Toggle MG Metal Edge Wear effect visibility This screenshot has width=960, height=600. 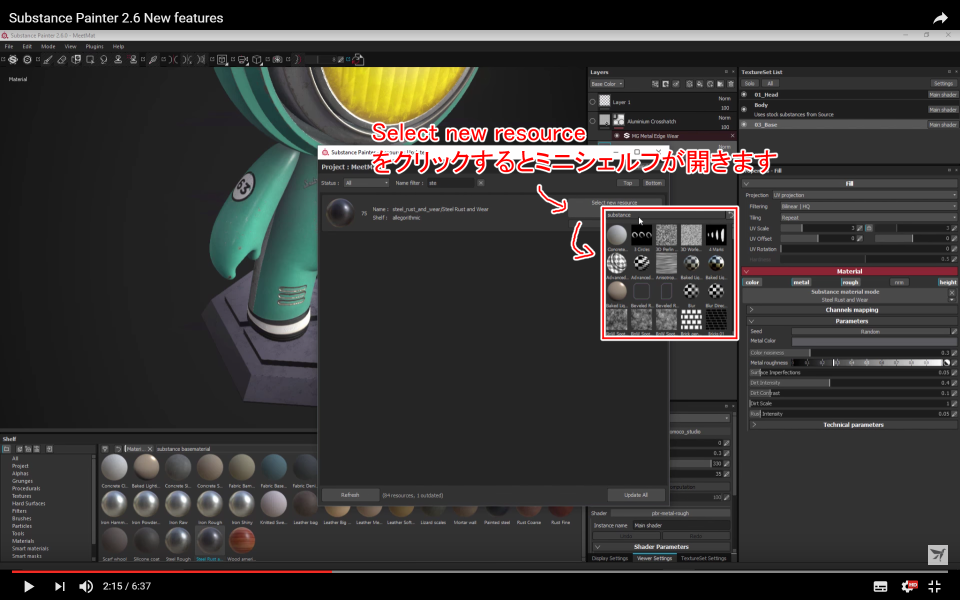[x=617, y=136]
